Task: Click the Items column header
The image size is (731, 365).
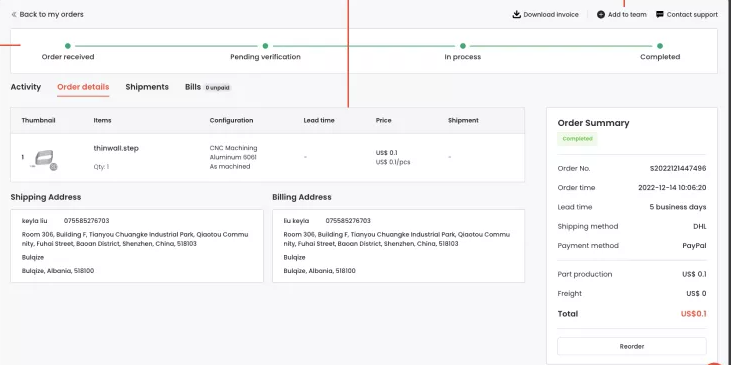Action: point(103,120)
